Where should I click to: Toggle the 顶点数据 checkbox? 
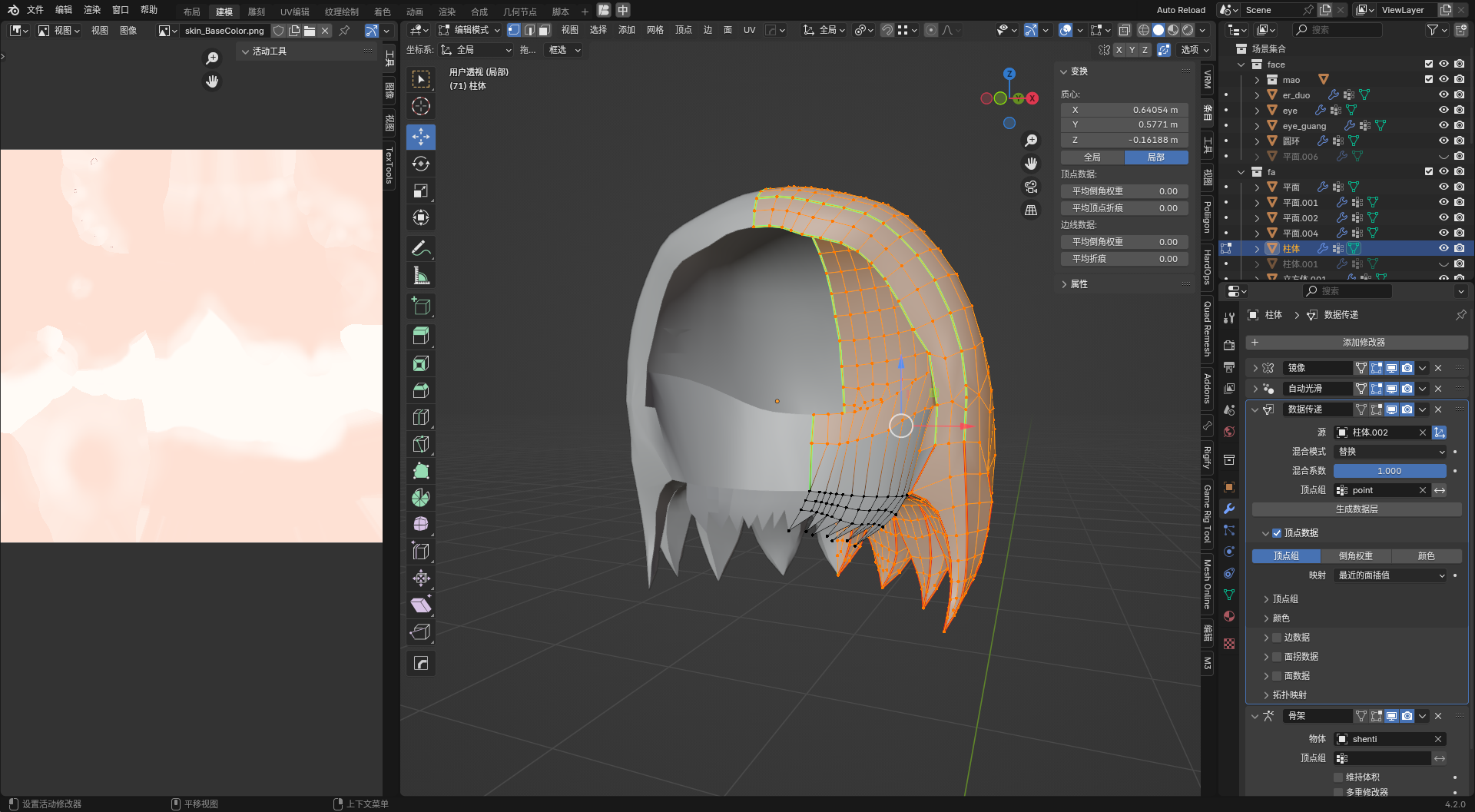point(1277,533)
